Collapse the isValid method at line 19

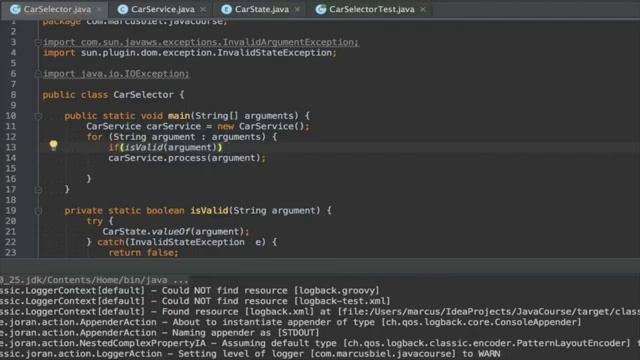click(38, 211)
